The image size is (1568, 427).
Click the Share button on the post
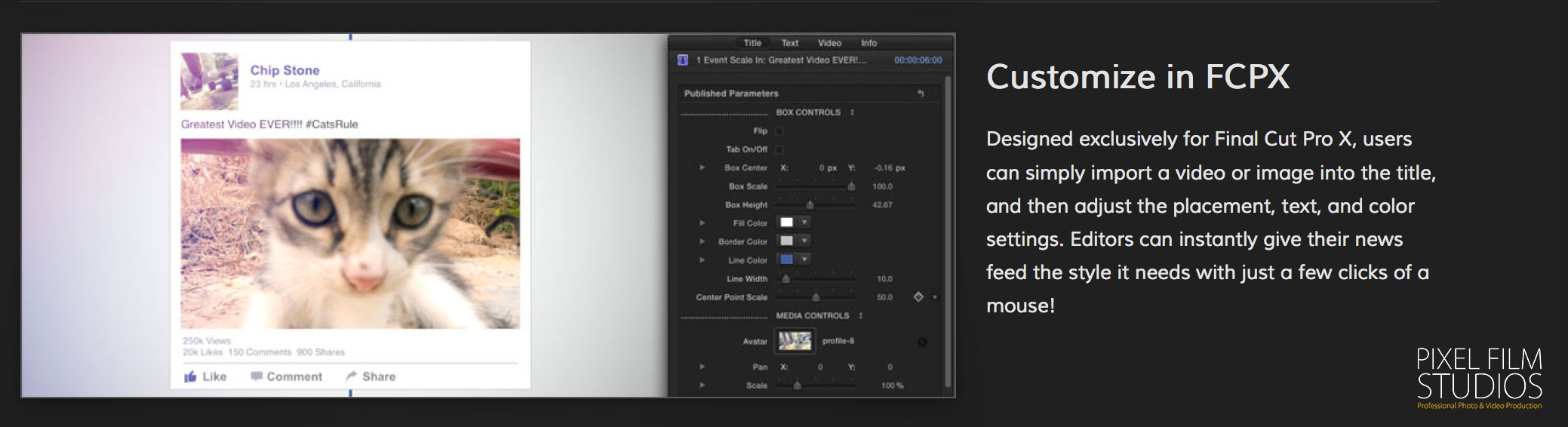click(x=370, y=376)
